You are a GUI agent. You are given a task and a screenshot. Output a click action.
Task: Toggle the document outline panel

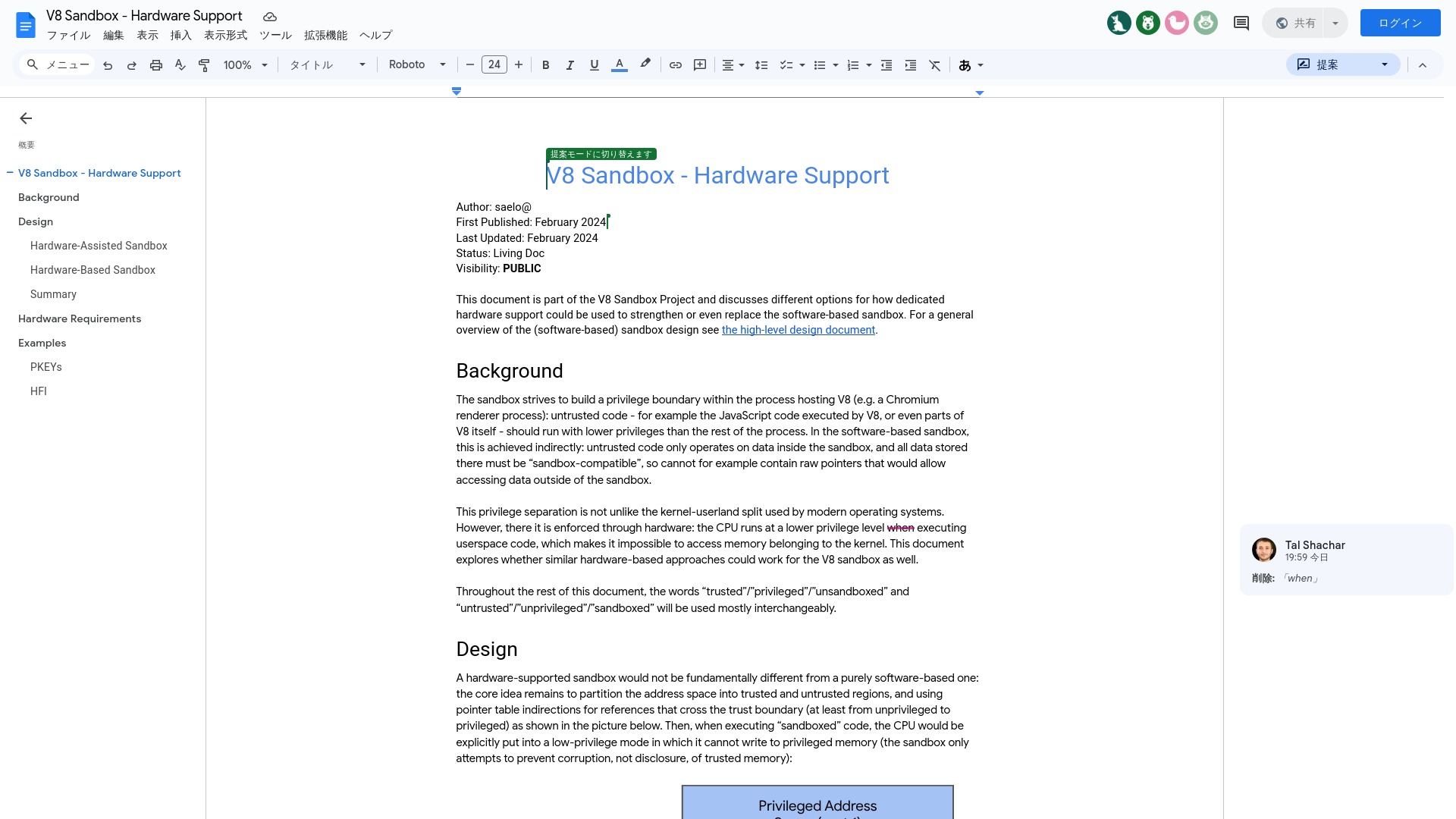25,118
